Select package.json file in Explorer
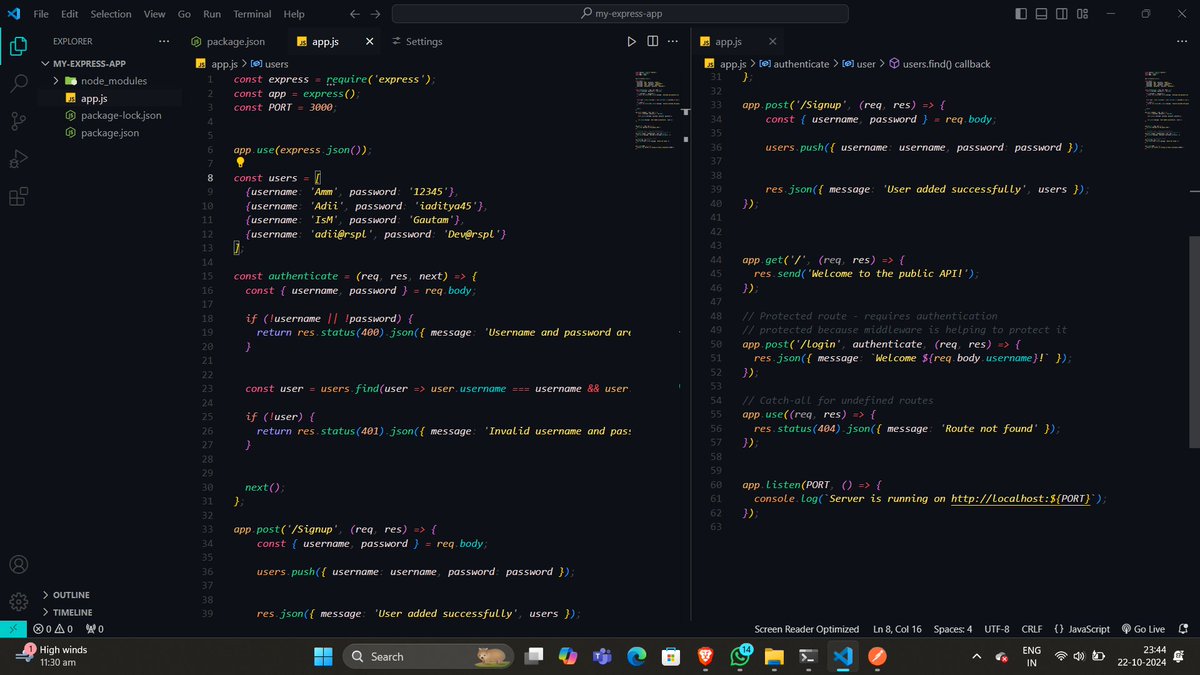 point(111,132)
